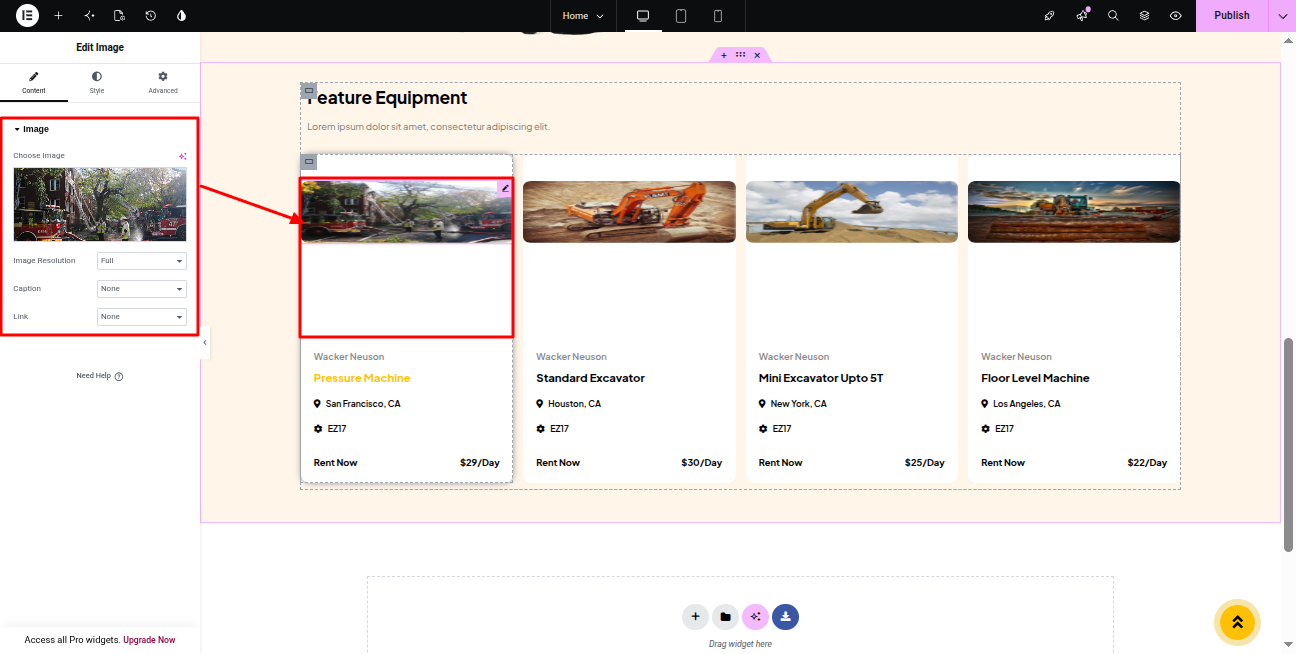
Task: Click the Upgrade Now link
Action: click(x=149, y=640)
